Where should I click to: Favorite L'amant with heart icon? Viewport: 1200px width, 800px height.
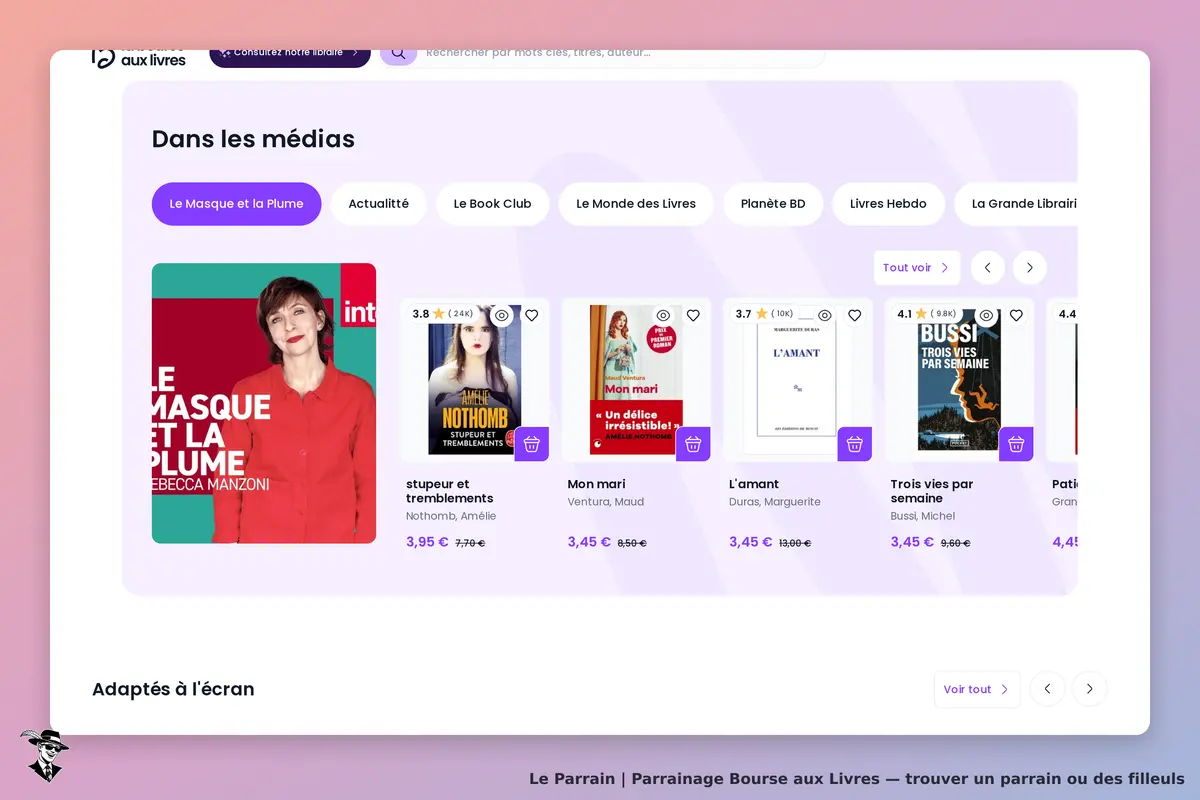coord(855,315)
